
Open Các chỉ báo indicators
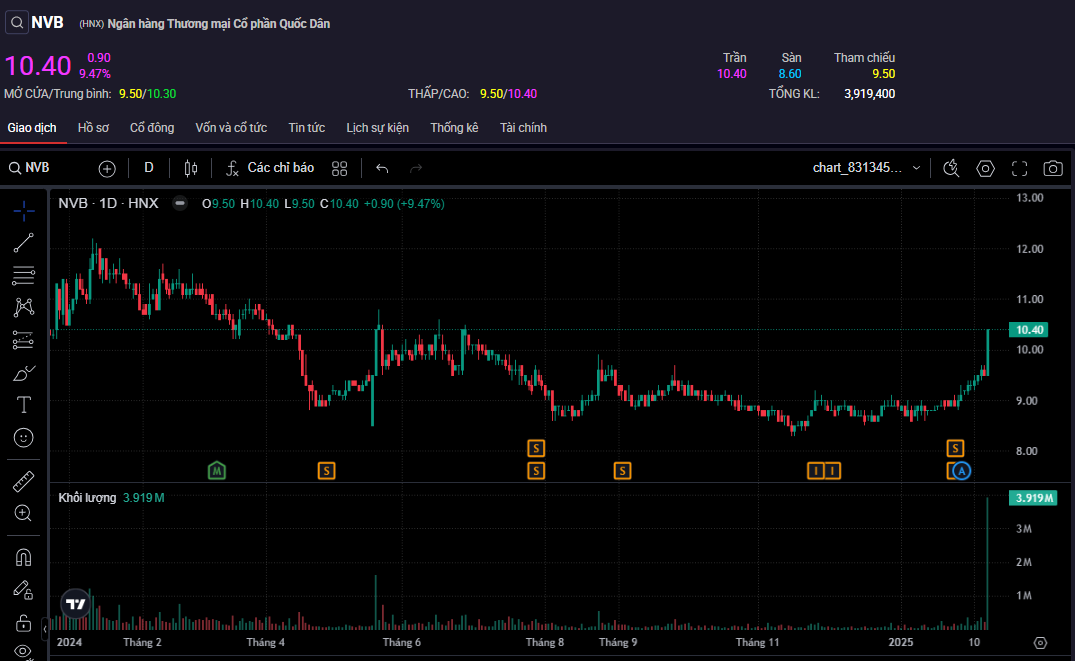tap(270, 168)
